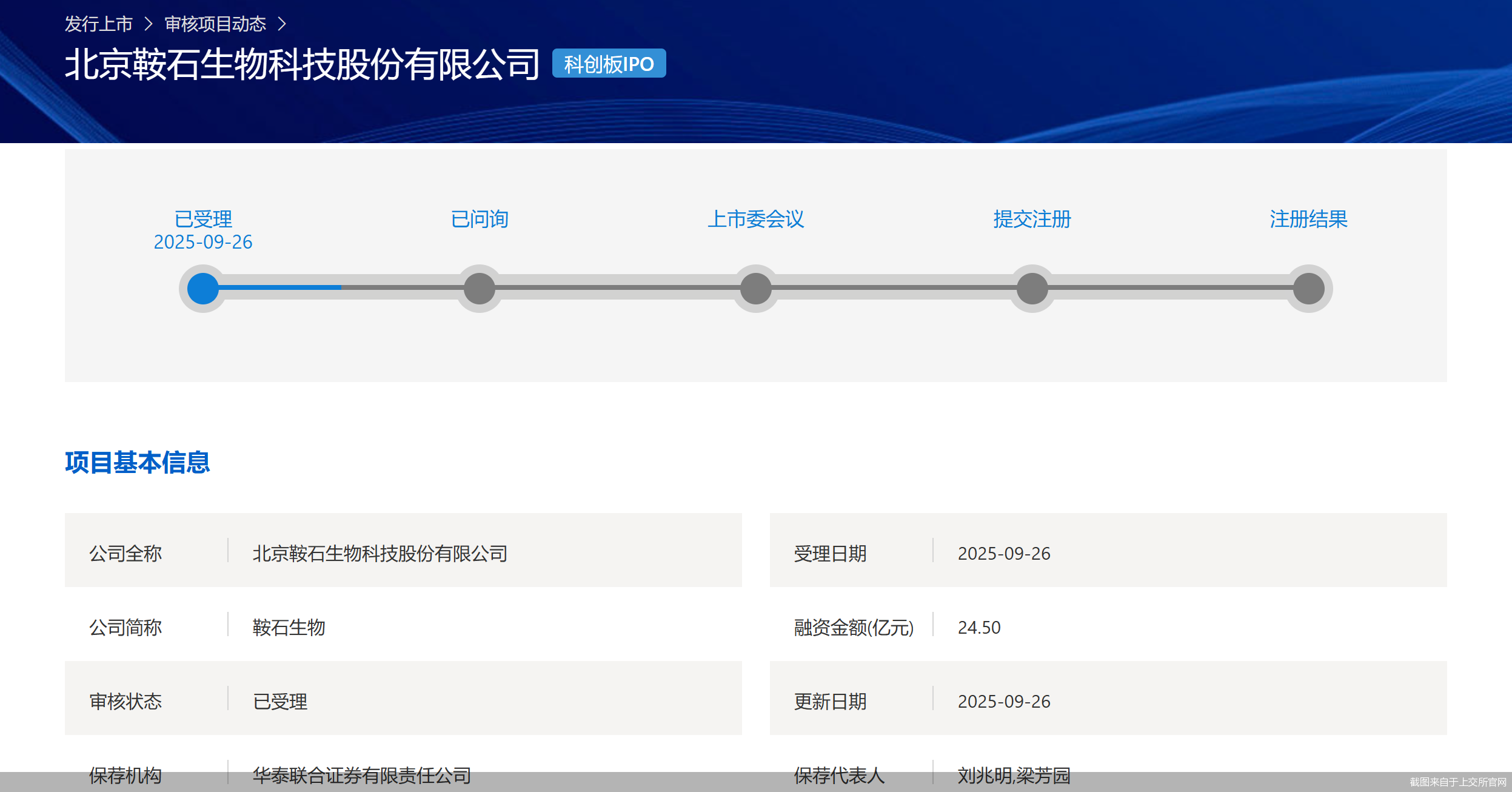This screenshot has height=792, width=1512.
Task: Select the 提交注册 progress node circle
Action: pyautogui.click(x=1032, y=289)
